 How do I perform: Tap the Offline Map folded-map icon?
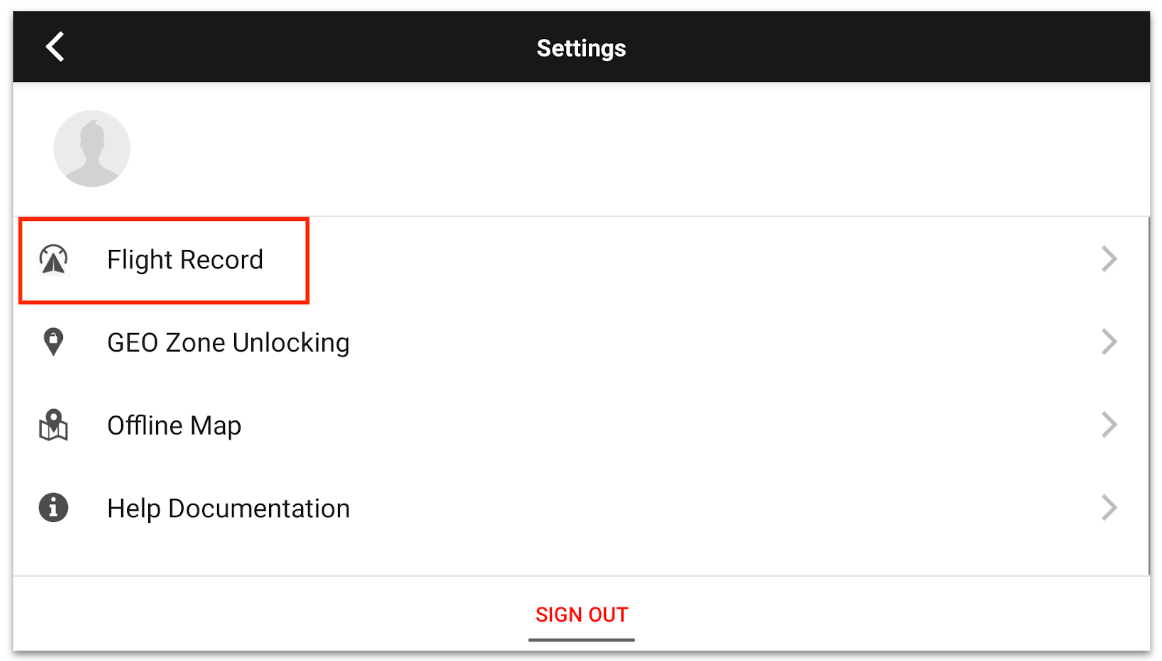tap(53, 425)
